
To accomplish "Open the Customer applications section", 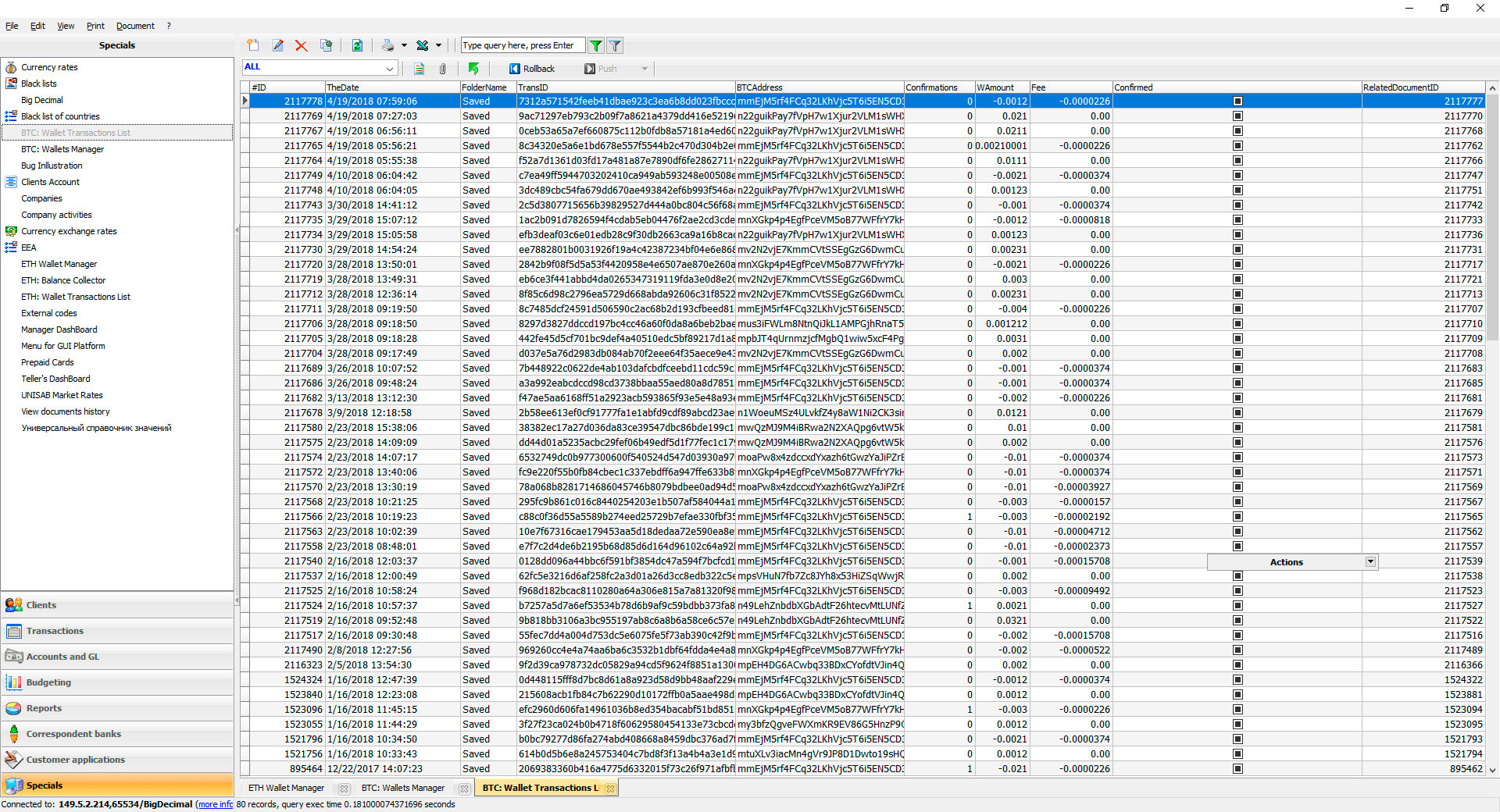I will tap(117, 760).
